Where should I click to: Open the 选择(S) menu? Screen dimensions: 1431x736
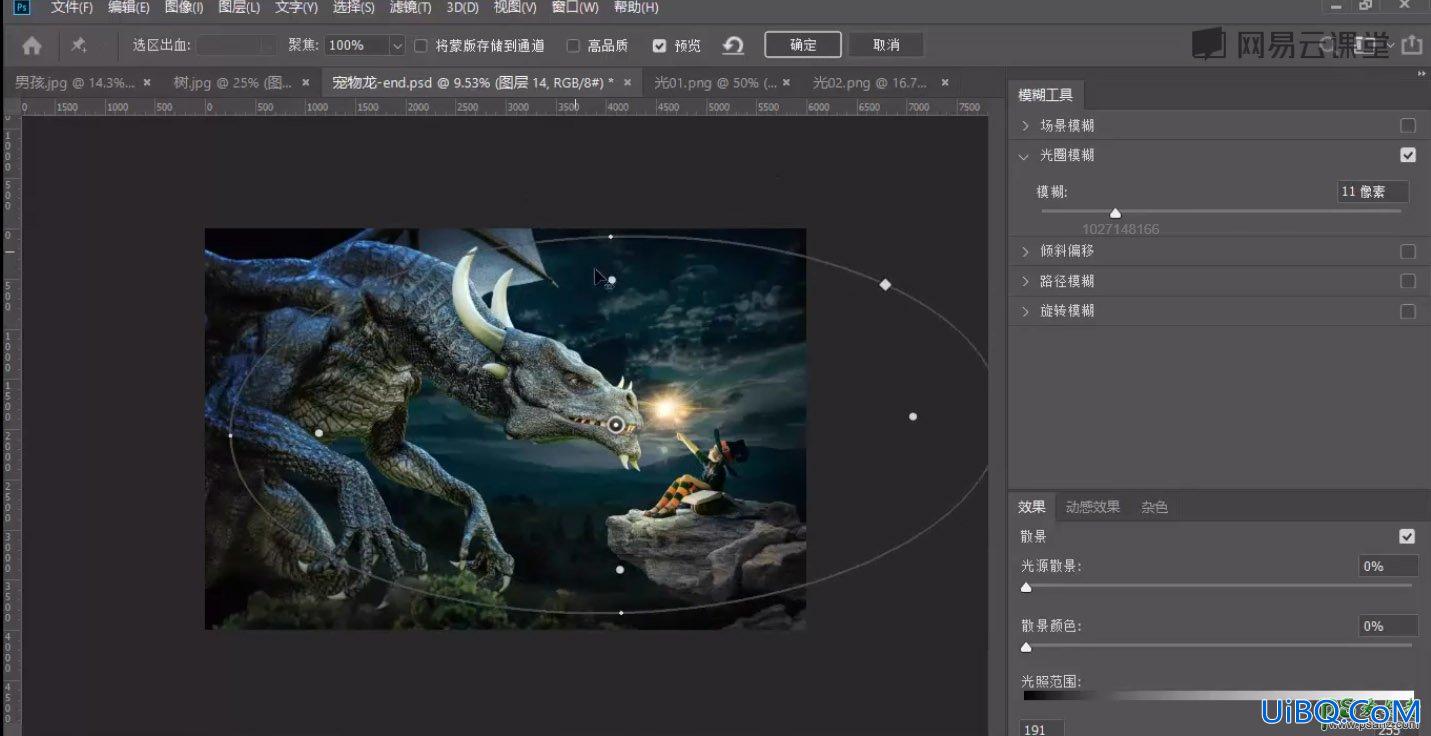(x=354, y=8)
